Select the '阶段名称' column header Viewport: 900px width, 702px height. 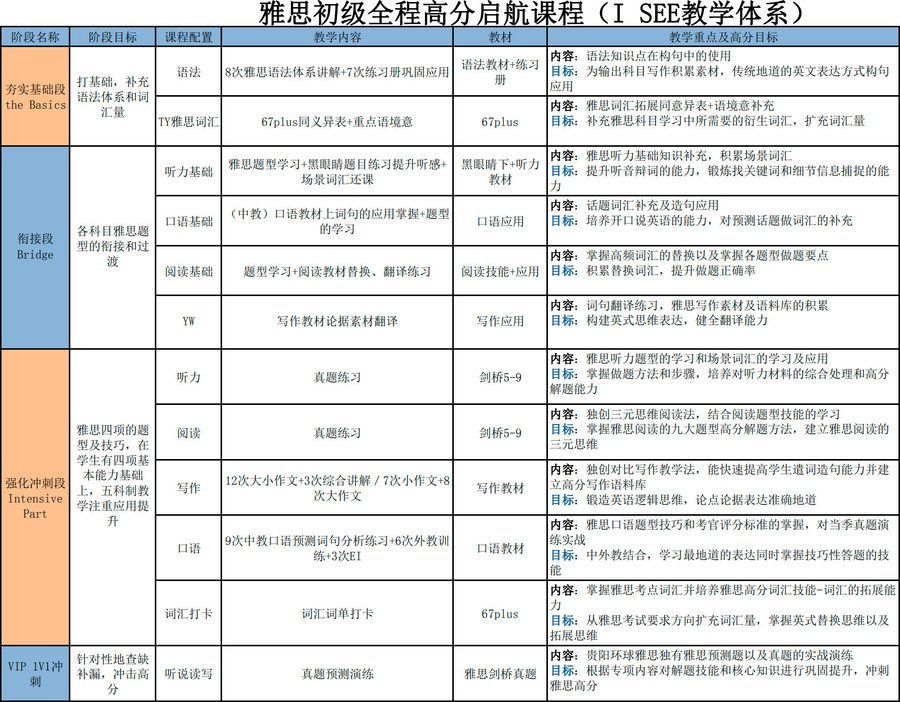click(35, 37)
